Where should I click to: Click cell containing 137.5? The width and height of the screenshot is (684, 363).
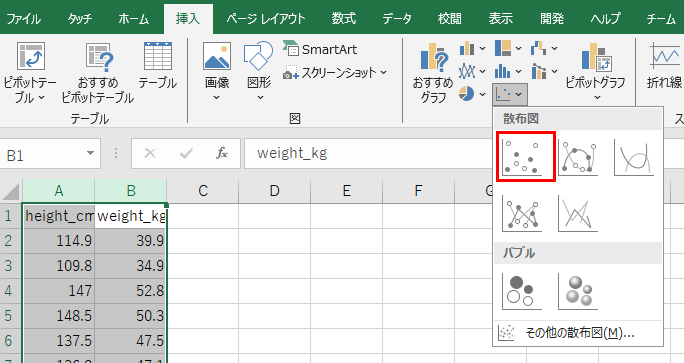[59, 340]
